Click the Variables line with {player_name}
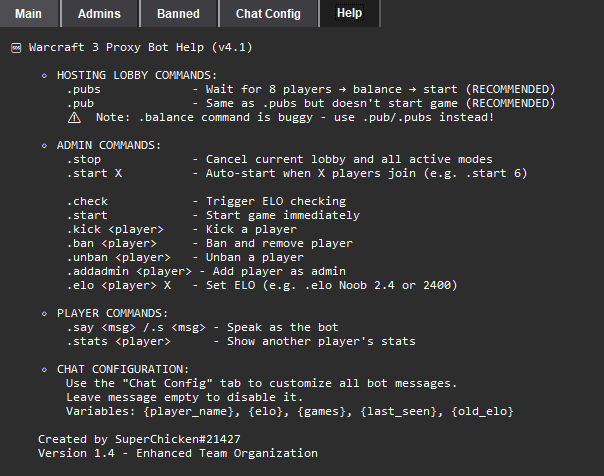 click(x=290, y=411)
